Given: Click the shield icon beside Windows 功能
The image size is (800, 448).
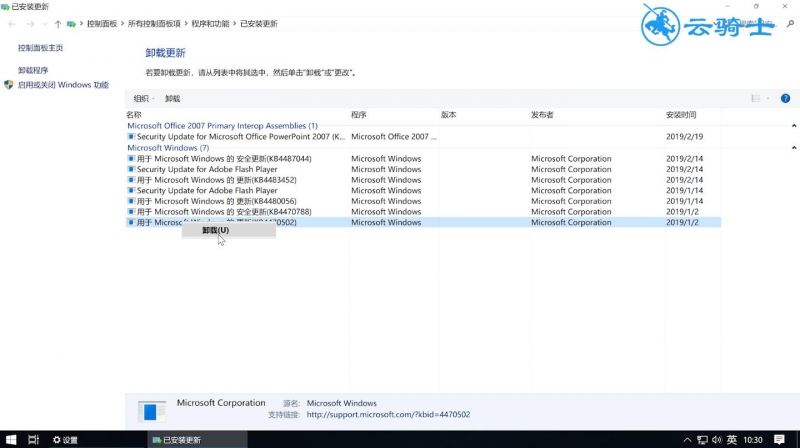Looking at the screenshot, I should click(9, 85).
